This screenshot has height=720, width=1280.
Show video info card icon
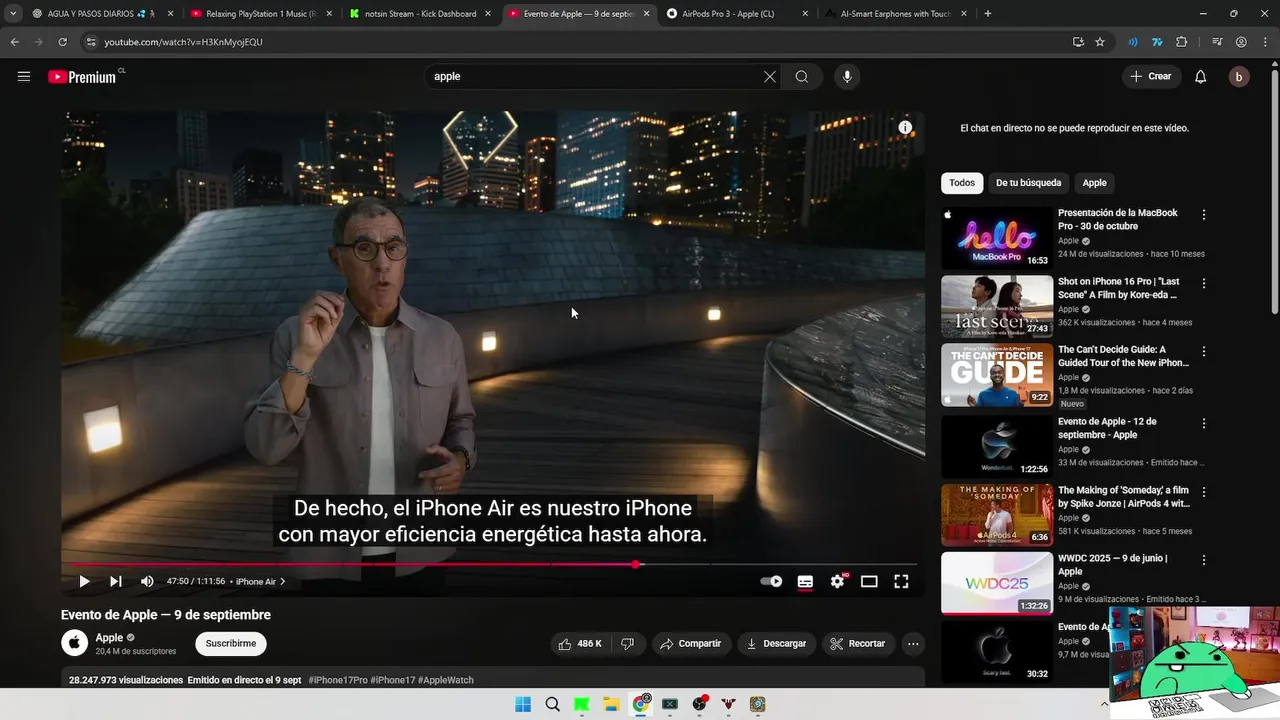click(905, 128)
